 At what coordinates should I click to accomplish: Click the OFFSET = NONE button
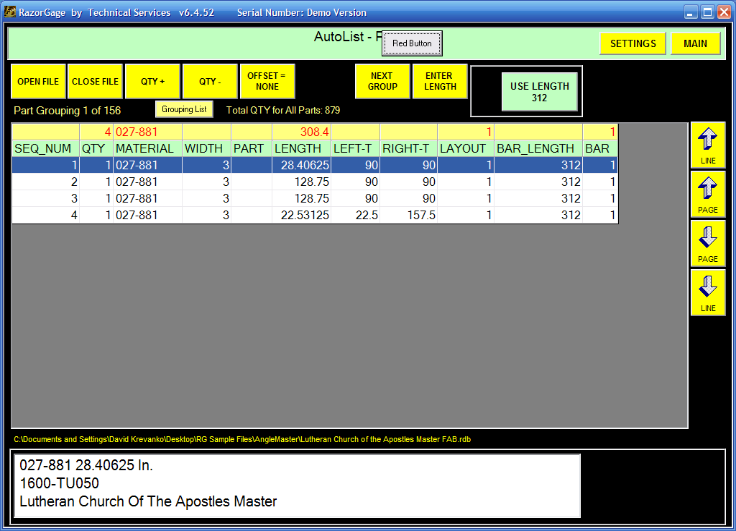[267, 81]
